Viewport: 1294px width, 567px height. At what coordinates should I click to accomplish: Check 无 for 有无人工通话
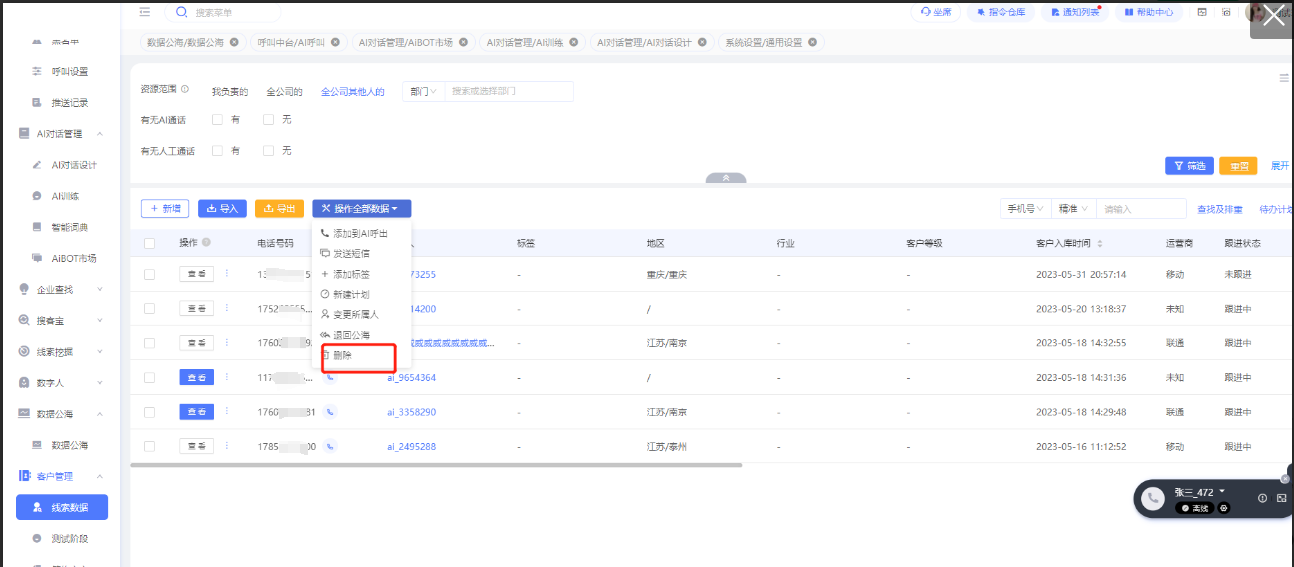click(268, 151)
